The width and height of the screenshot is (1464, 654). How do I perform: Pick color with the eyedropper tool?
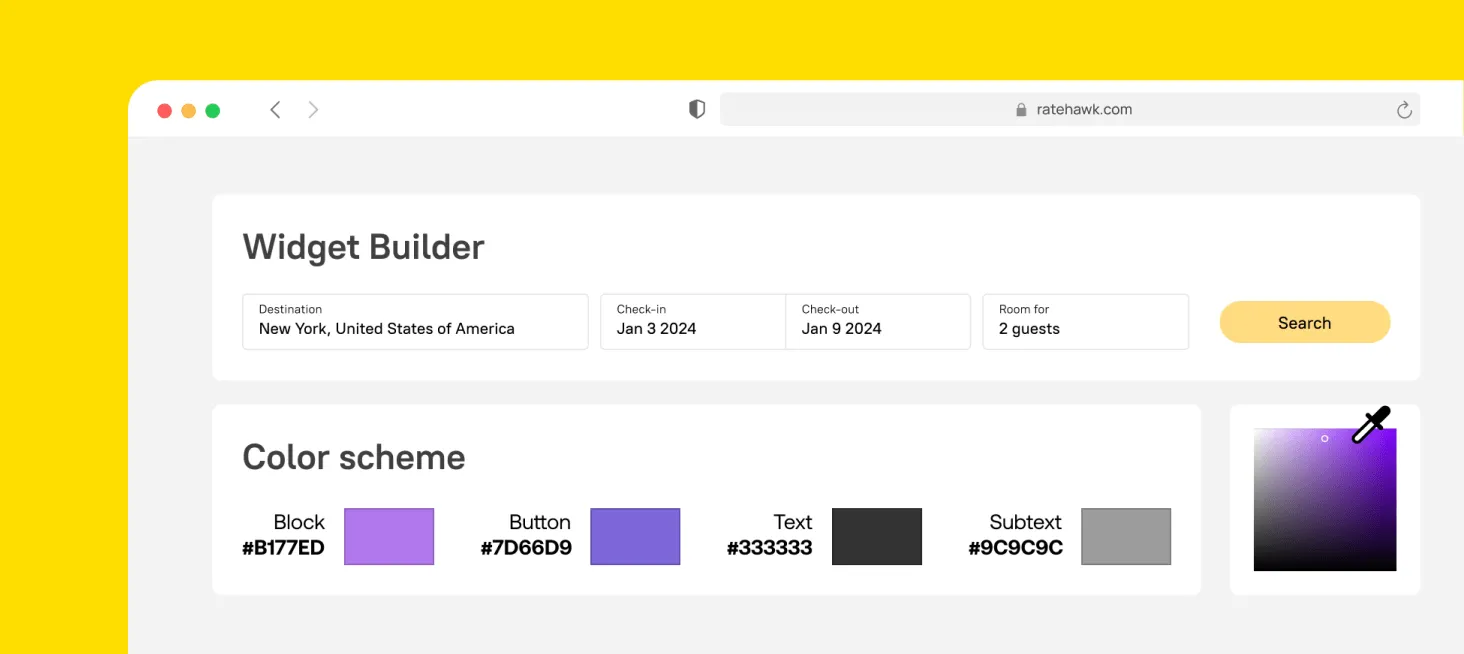click(1371, 424)
